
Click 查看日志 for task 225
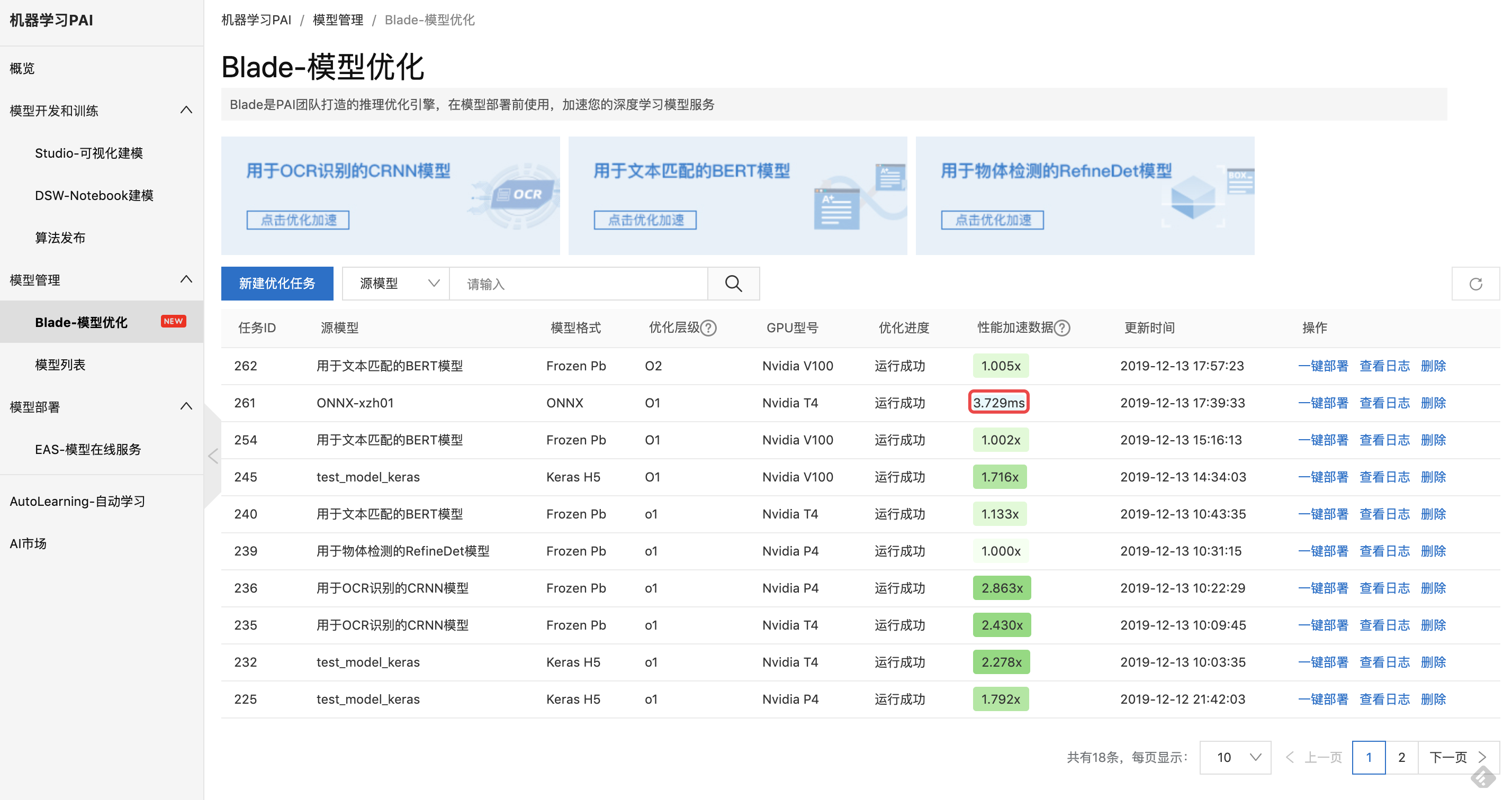tap(1384, 699)
